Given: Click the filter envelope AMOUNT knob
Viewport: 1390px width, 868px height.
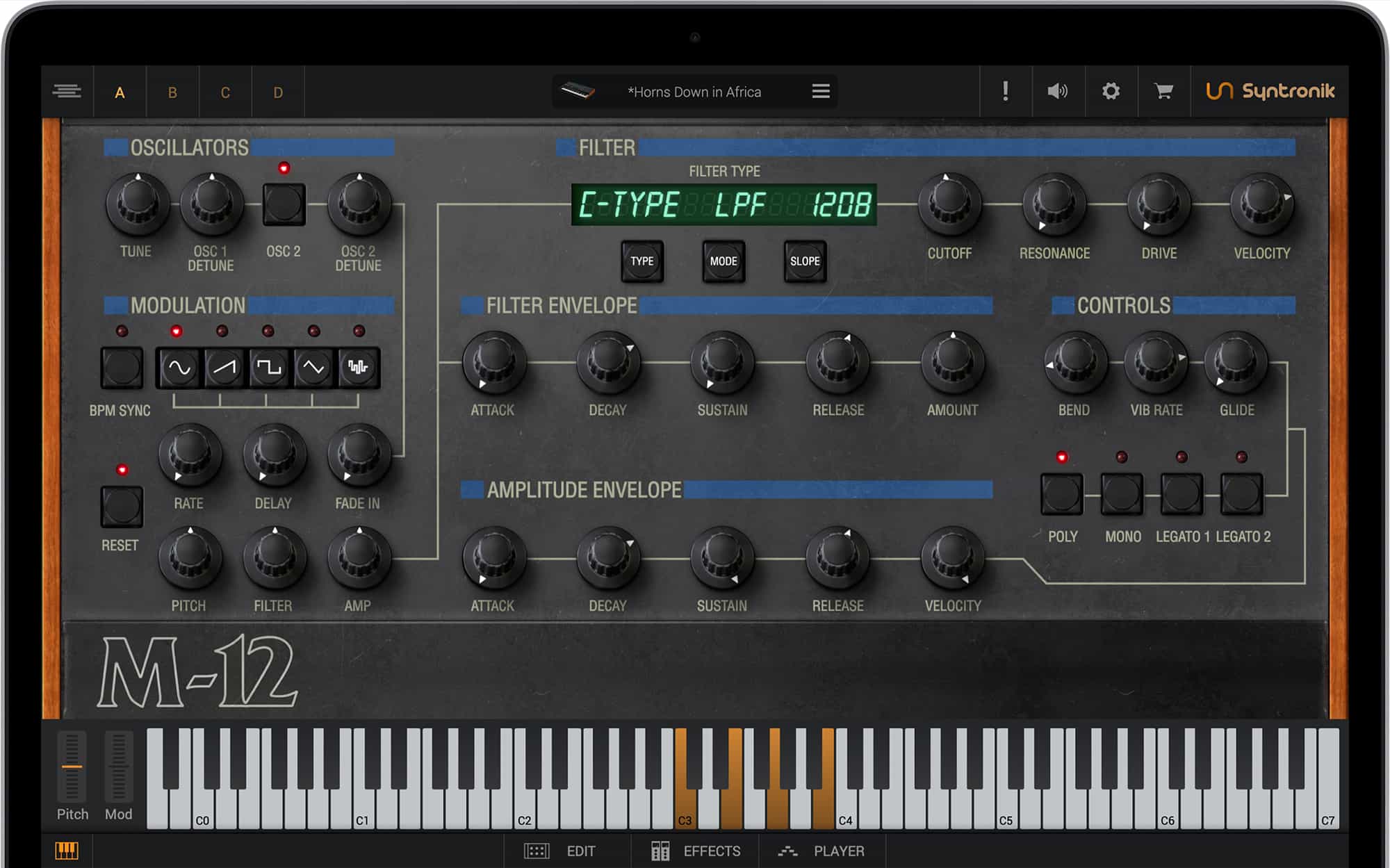Looking at the screenshot, I should (953, 361).
